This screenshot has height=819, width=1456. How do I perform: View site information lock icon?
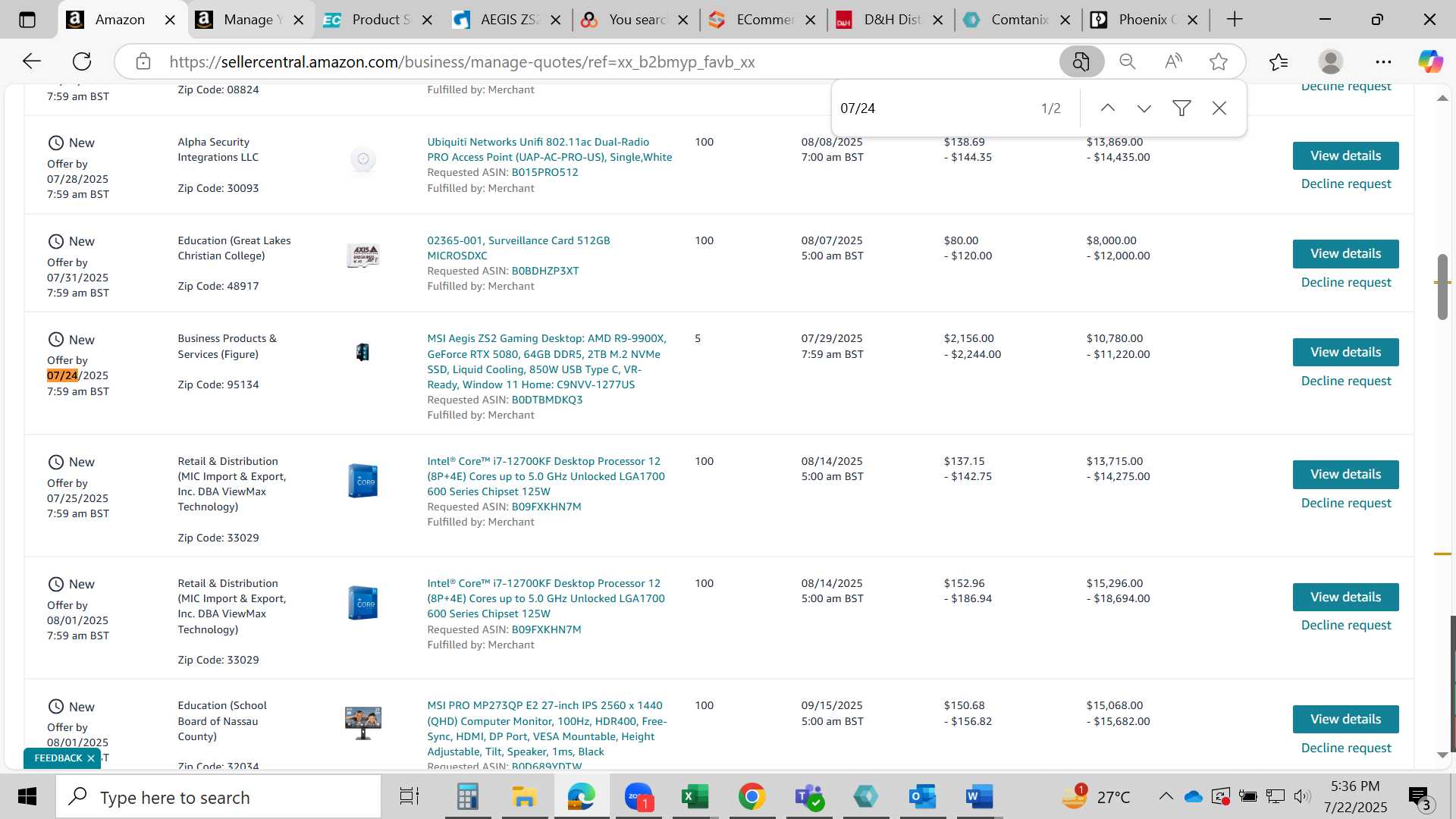pos(143,61)
